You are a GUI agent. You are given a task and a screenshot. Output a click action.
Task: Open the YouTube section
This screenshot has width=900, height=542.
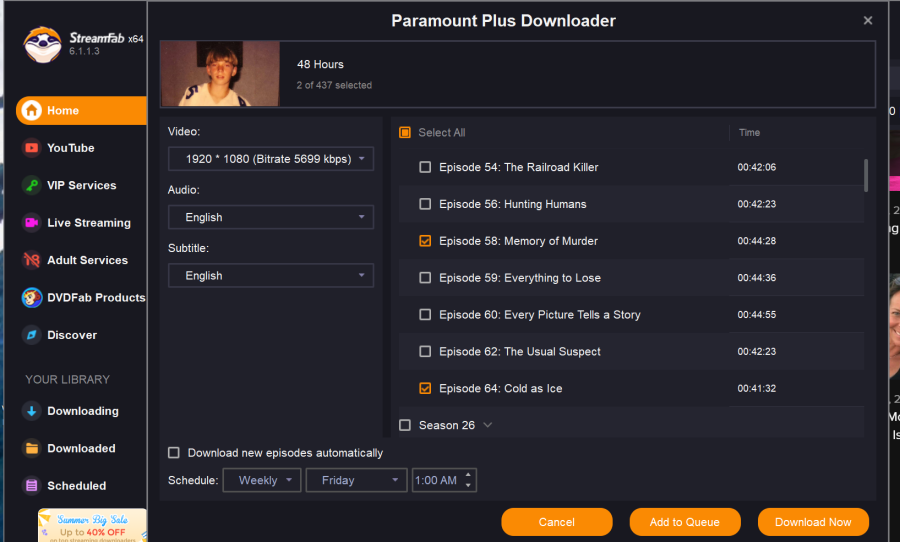click(x=71, y=148)
